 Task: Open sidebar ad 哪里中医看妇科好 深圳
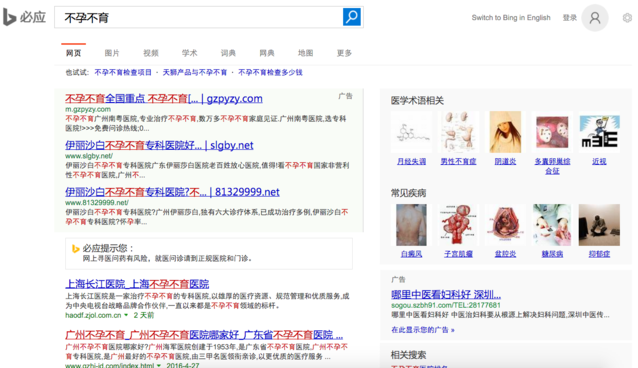coord(446,294)
